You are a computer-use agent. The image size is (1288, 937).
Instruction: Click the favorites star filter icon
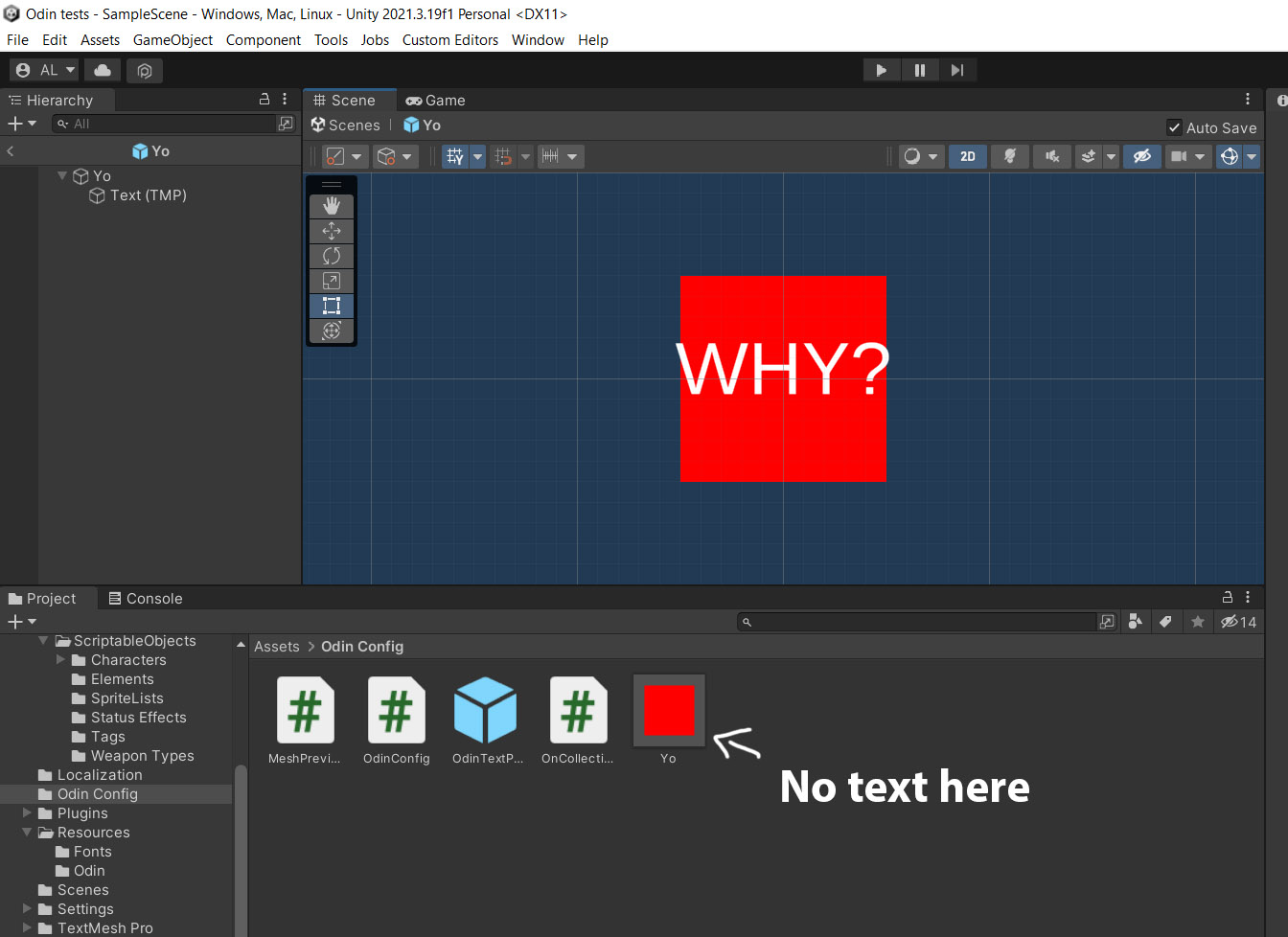pos(1197,622)
